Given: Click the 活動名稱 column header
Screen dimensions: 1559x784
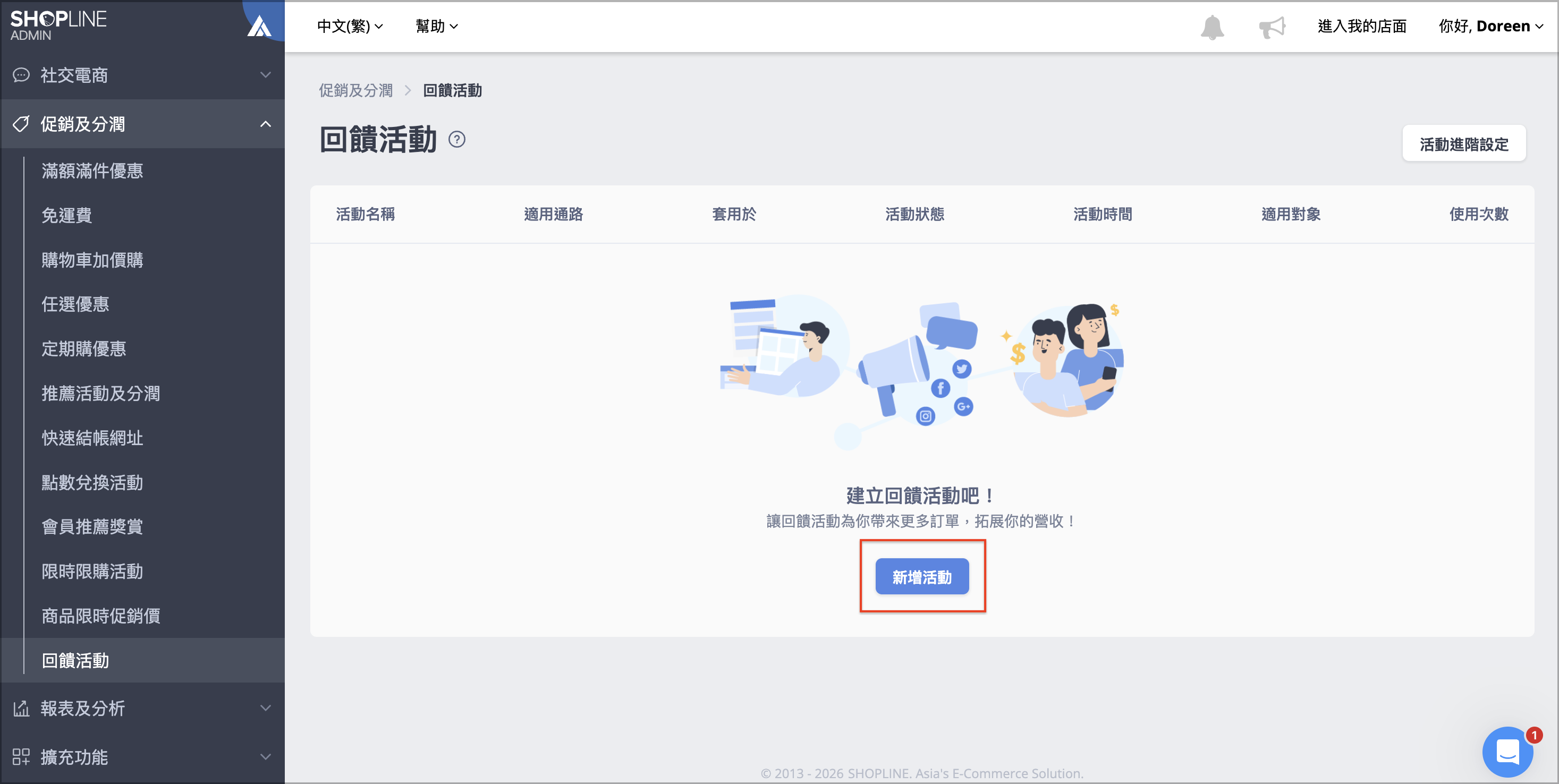Looking at the screenshot, I should click(x=366, y=214).
